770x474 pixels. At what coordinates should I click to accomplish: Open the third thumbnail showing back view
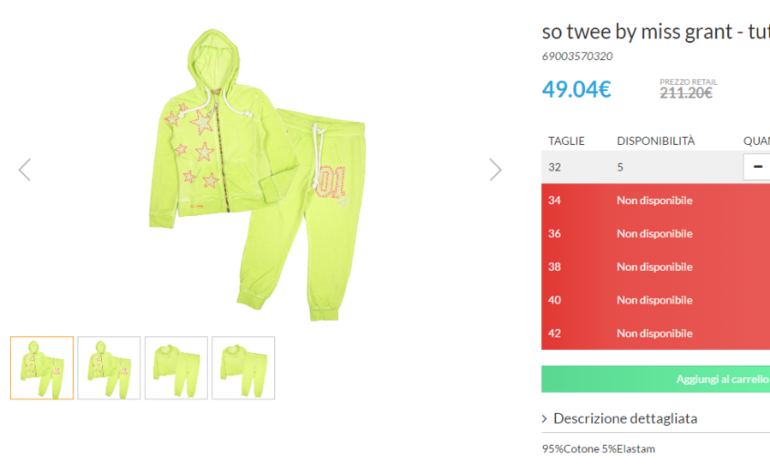pos(176,368)
